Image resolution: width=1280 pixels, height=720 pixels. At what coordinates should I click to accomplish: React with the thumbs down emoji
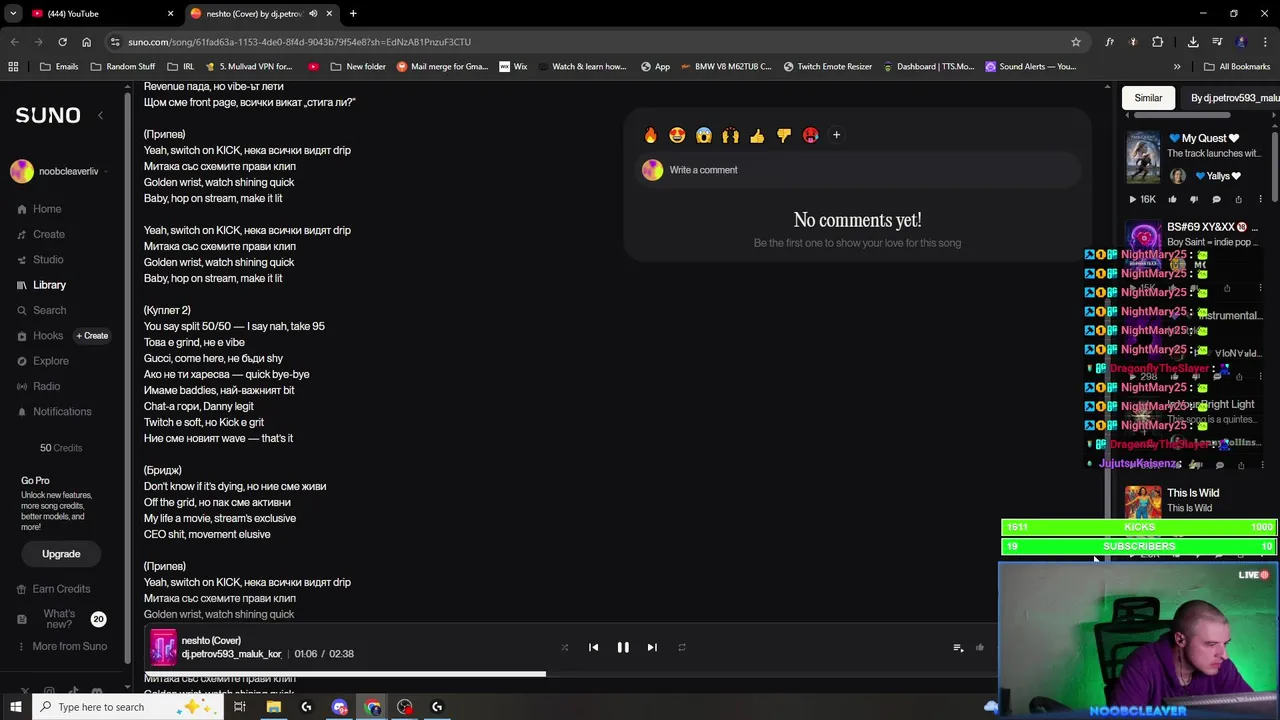pos(784,135)
